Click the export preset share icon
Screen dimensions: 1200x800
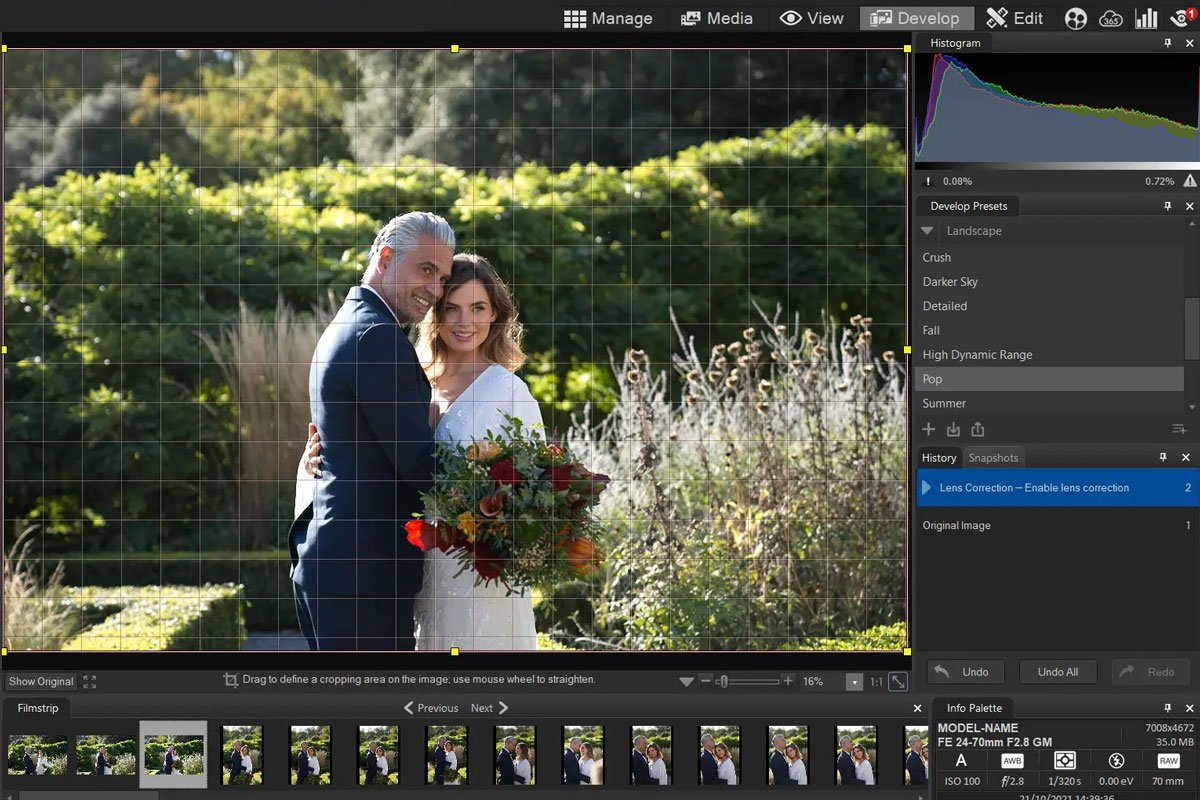977,428
